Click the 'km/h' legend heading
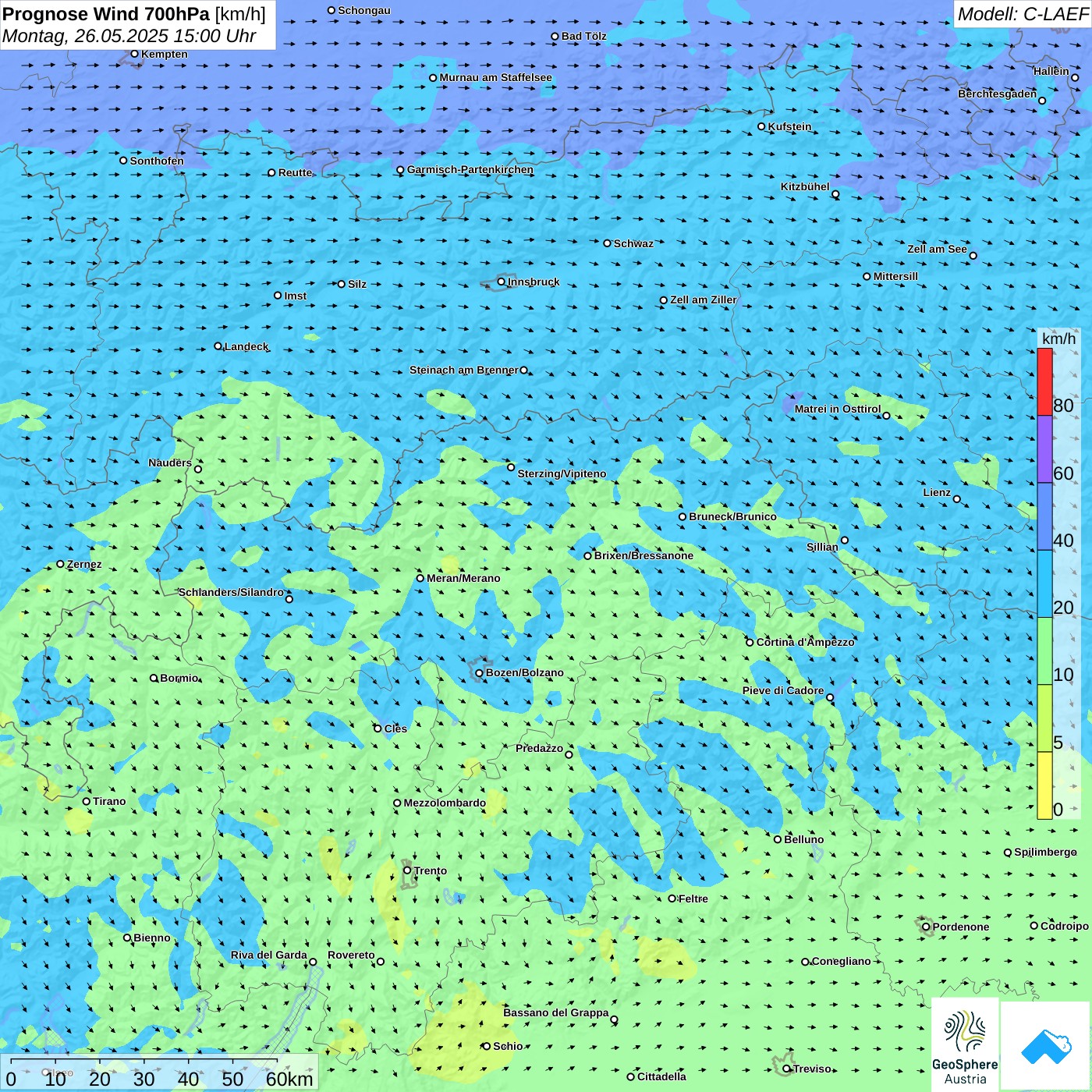This screenshot has height=1092, width=1092. 1058,339
